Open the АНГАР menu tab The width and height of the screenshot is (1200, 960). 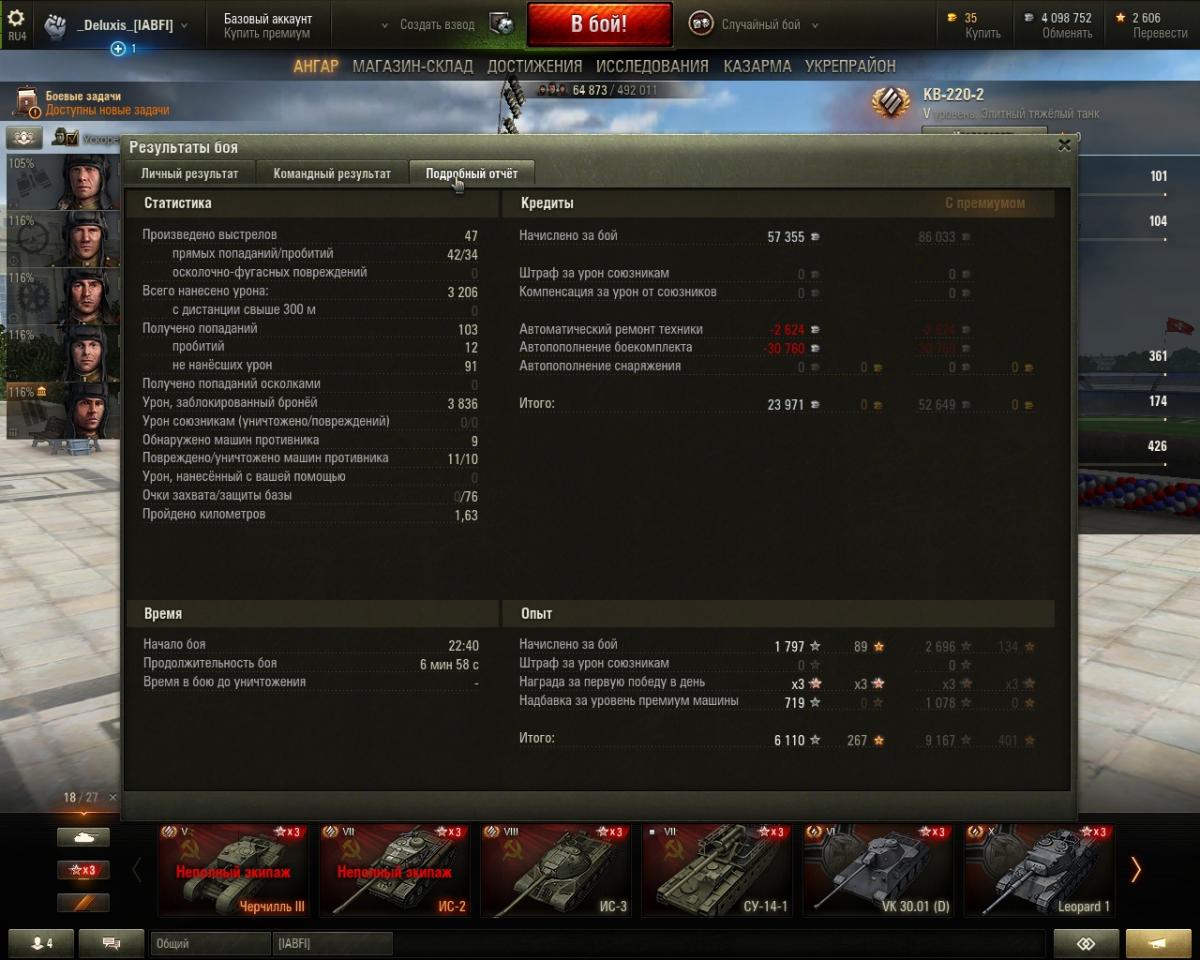(x=316, y=66)
